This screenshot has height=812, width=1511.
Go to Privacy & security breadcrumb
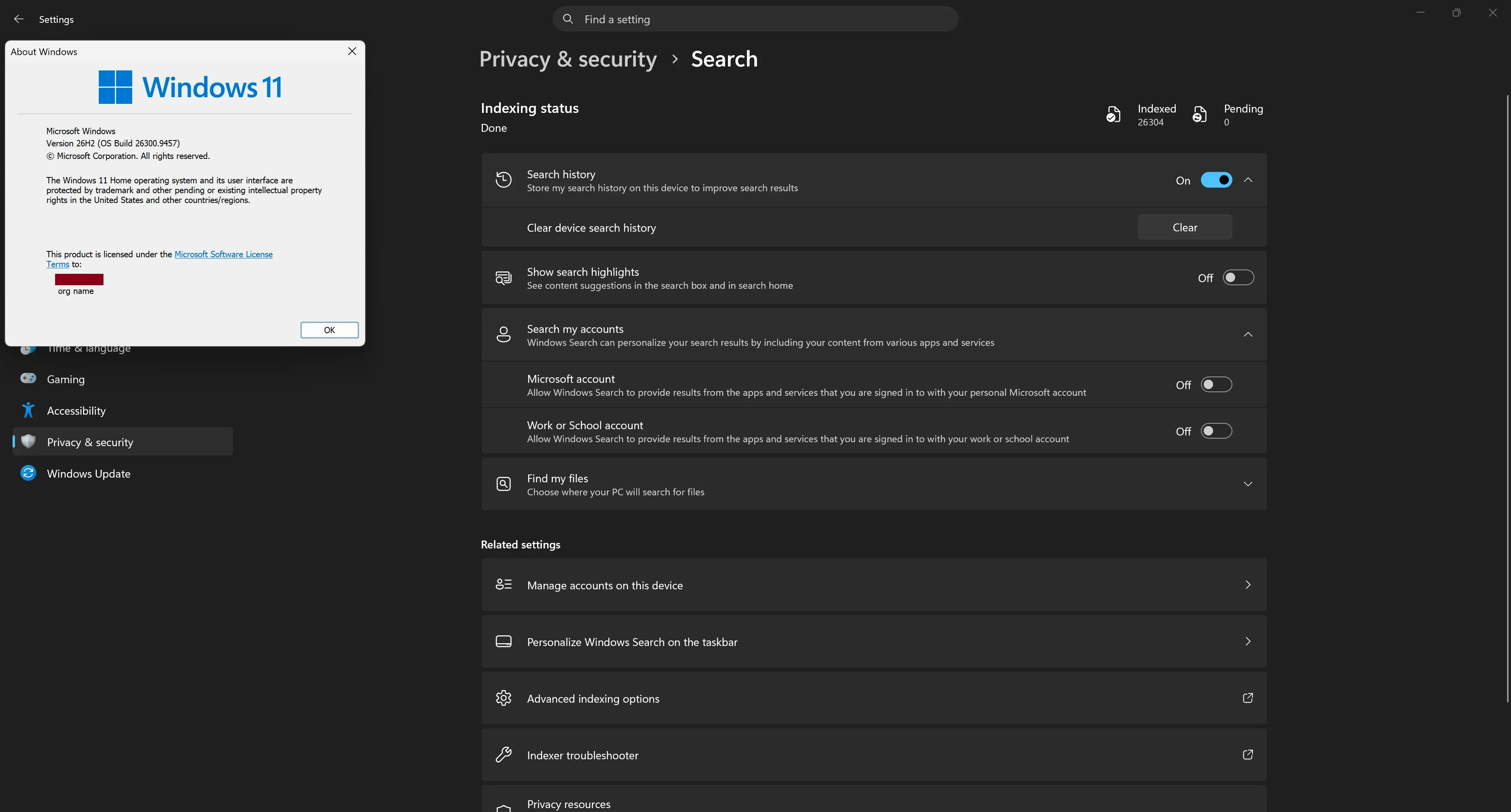(568, 59)
